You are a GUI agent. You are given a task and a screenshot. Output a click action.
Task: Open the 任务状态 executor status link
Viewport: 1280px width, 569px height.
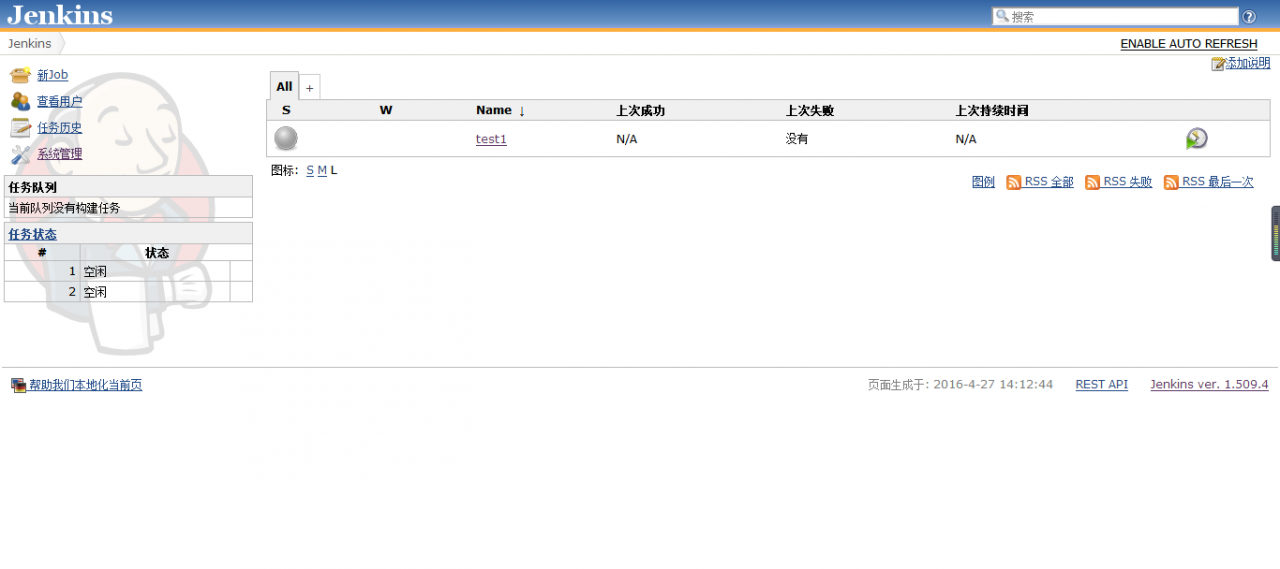point(32,234)
